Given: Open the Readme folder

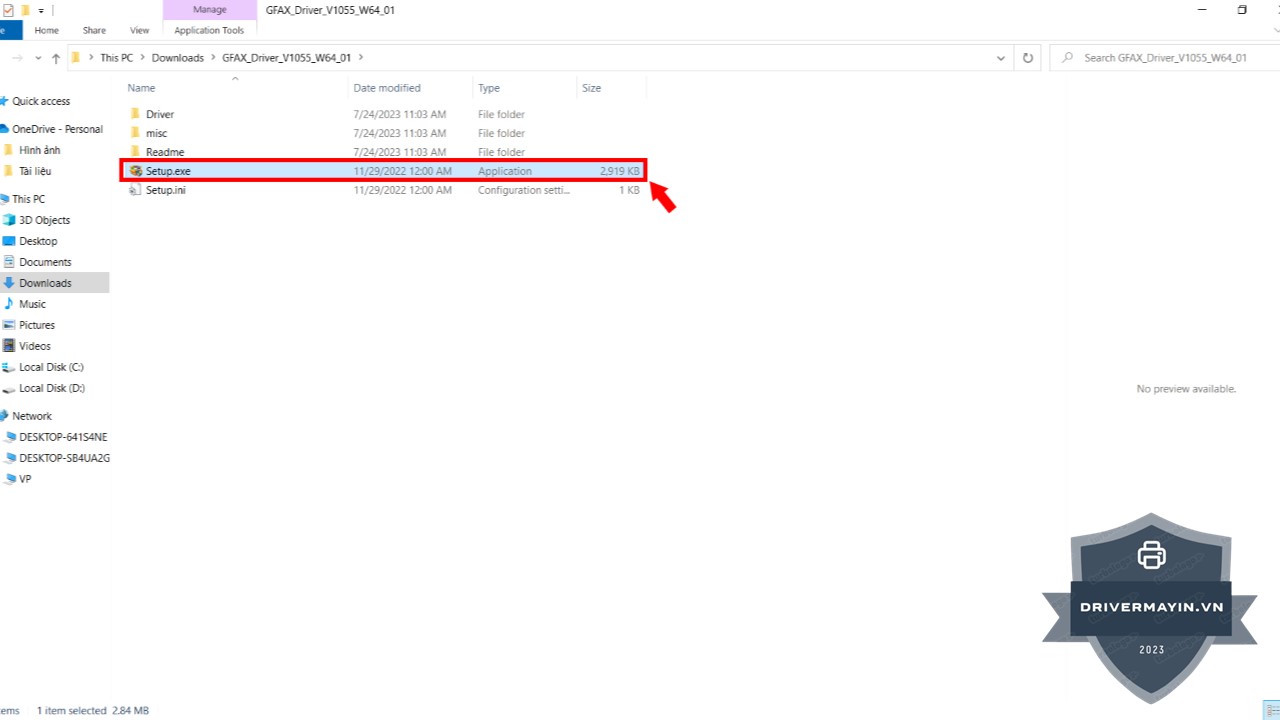Looking at the screenshot, I should coord(164,152).
